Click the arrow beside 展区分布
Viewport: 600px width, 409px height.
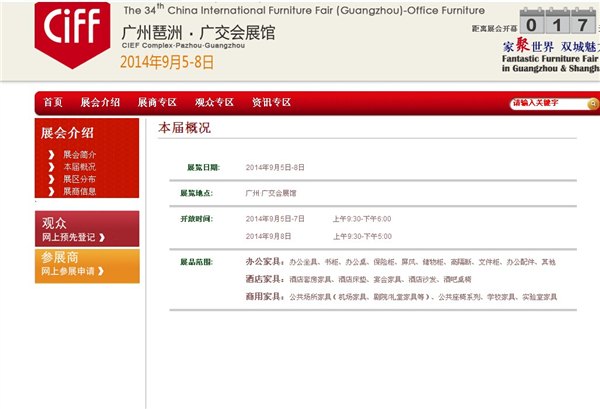click(x=52, y=179)
